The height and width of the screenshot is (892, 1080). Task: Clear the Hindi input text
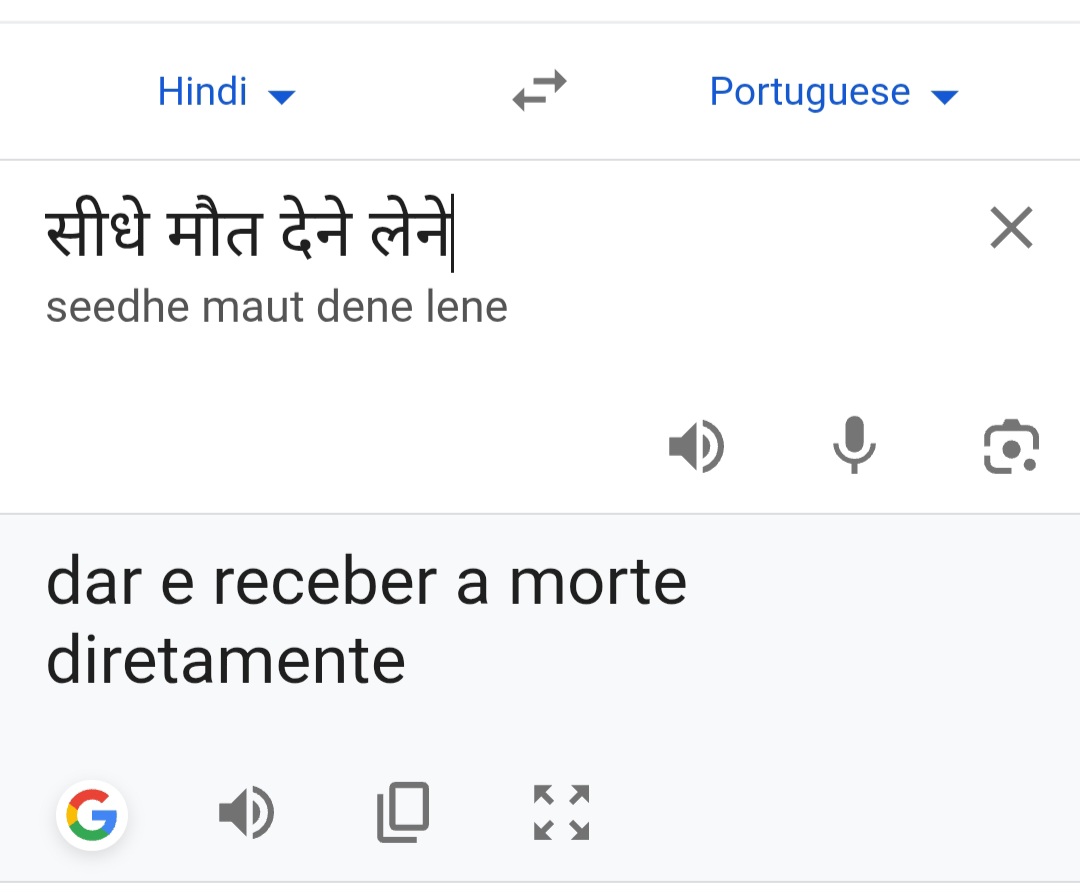1011,229
